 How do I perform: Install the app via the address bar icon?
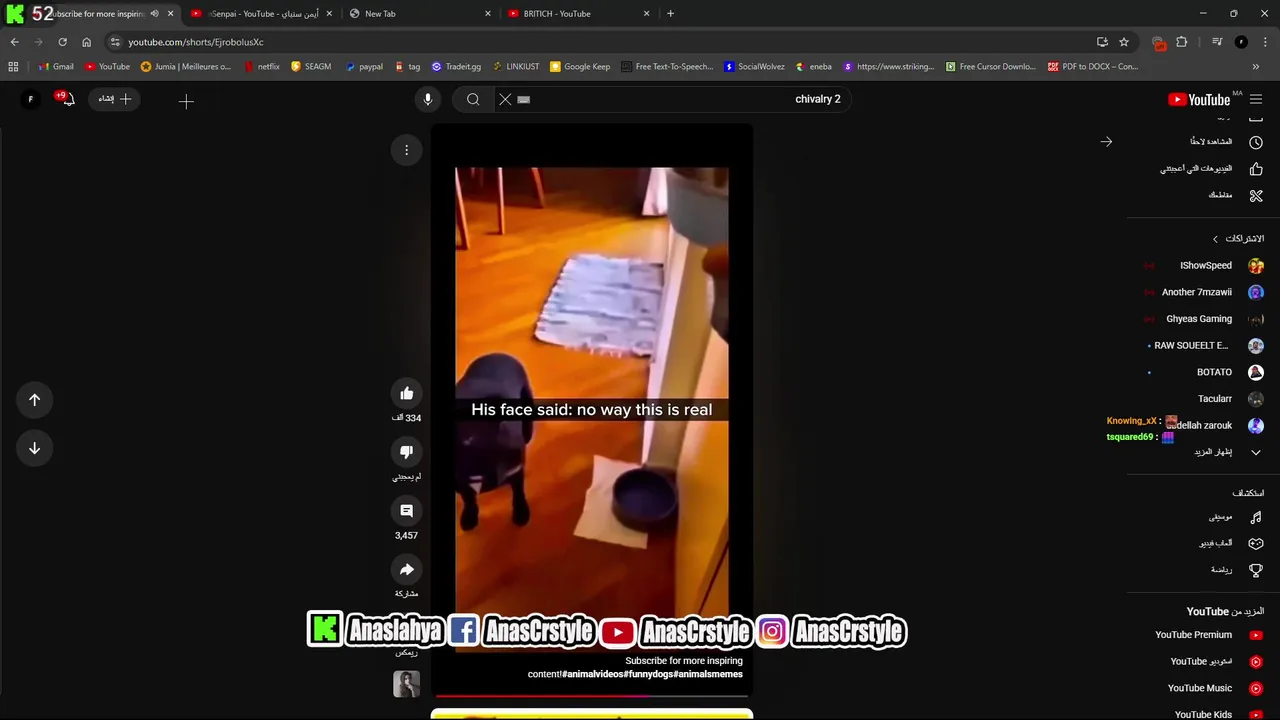1102,42
